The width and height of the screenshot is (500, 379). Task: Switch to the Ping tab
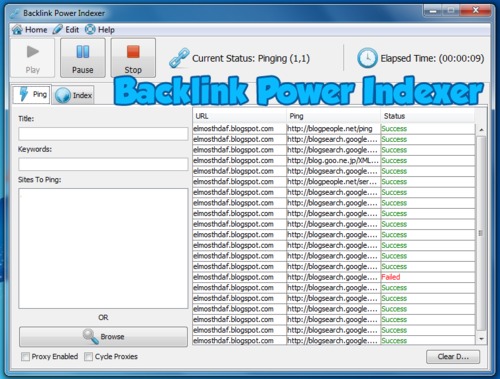tap(32, 95)
